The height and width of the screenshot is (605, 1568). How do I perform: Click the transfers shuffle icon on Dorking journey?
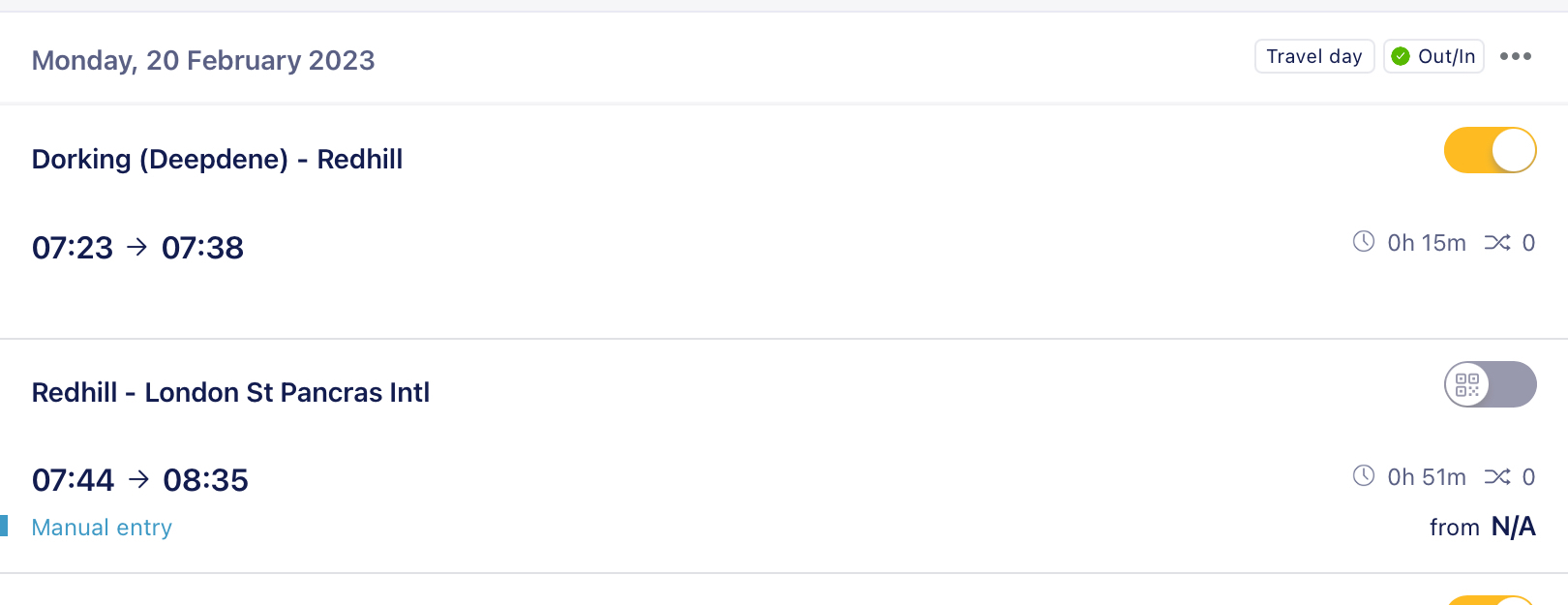point(1497,242)
